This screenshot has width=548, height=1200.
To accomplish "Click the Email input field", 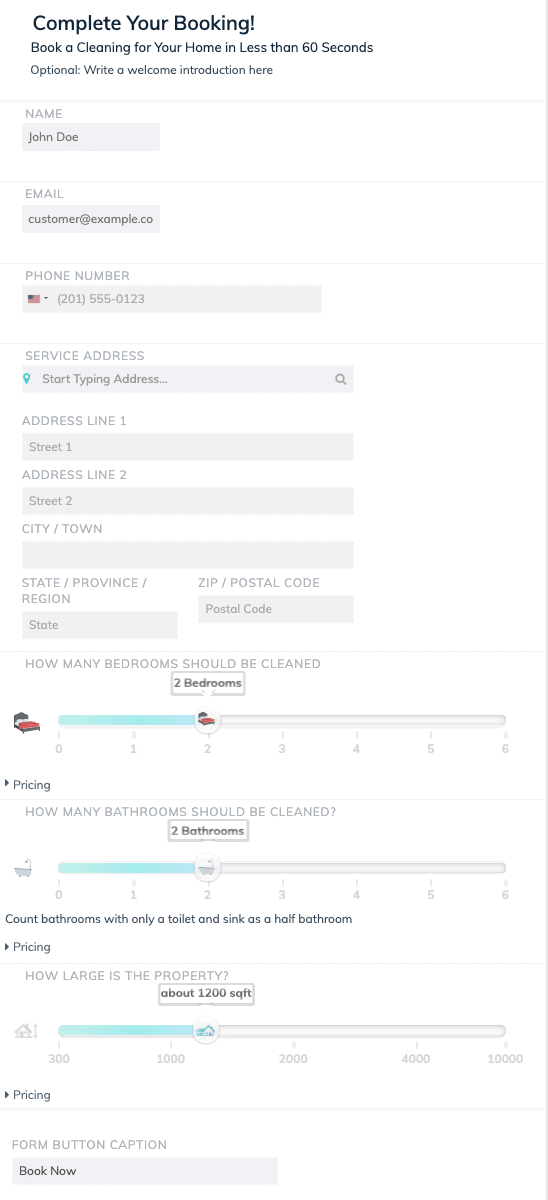I will (x=91, y=219).
